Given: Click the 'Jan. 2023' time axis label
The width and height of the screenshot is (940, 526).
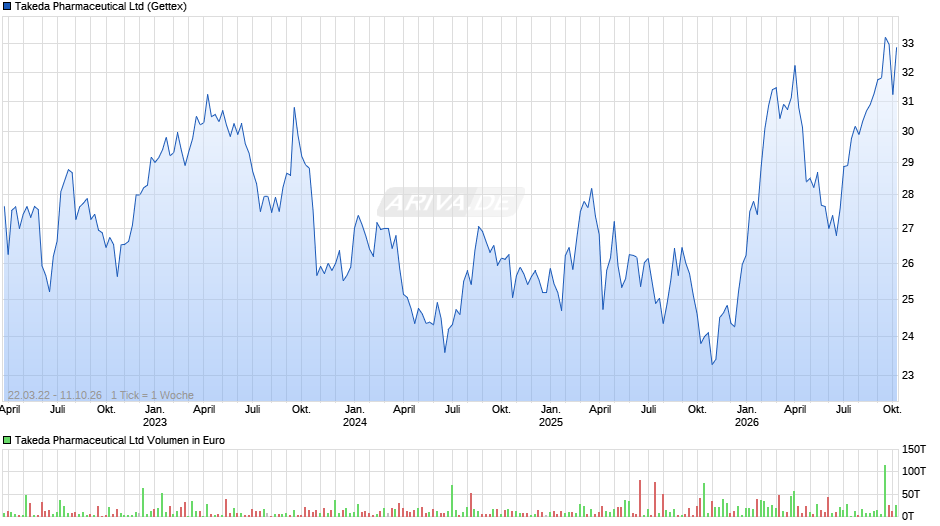Looking at the screenshot, I should [155, 416].
